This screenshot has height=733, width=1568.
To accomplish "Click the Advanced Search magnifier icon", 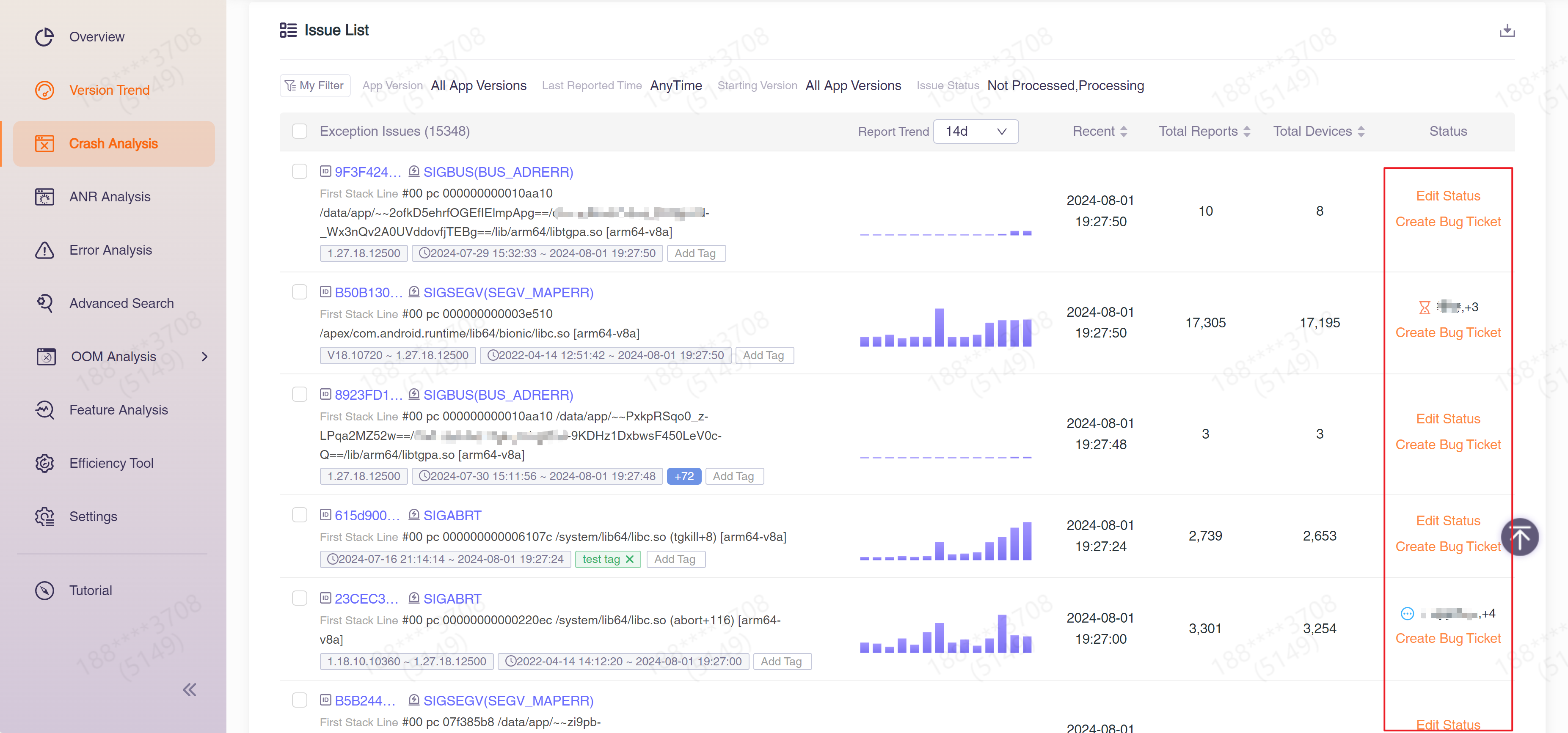I will coord(44,303).
